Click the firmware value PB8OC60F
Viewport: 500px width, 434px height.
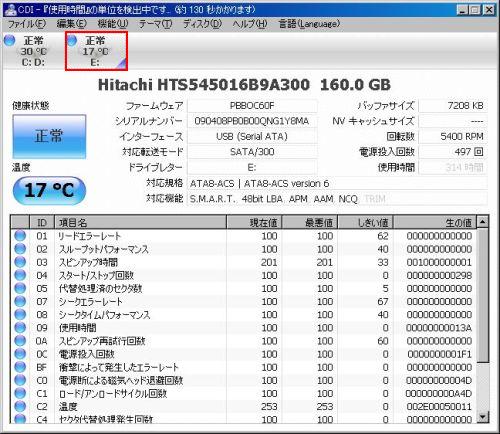pyautogui.click(x=252, y=106)
